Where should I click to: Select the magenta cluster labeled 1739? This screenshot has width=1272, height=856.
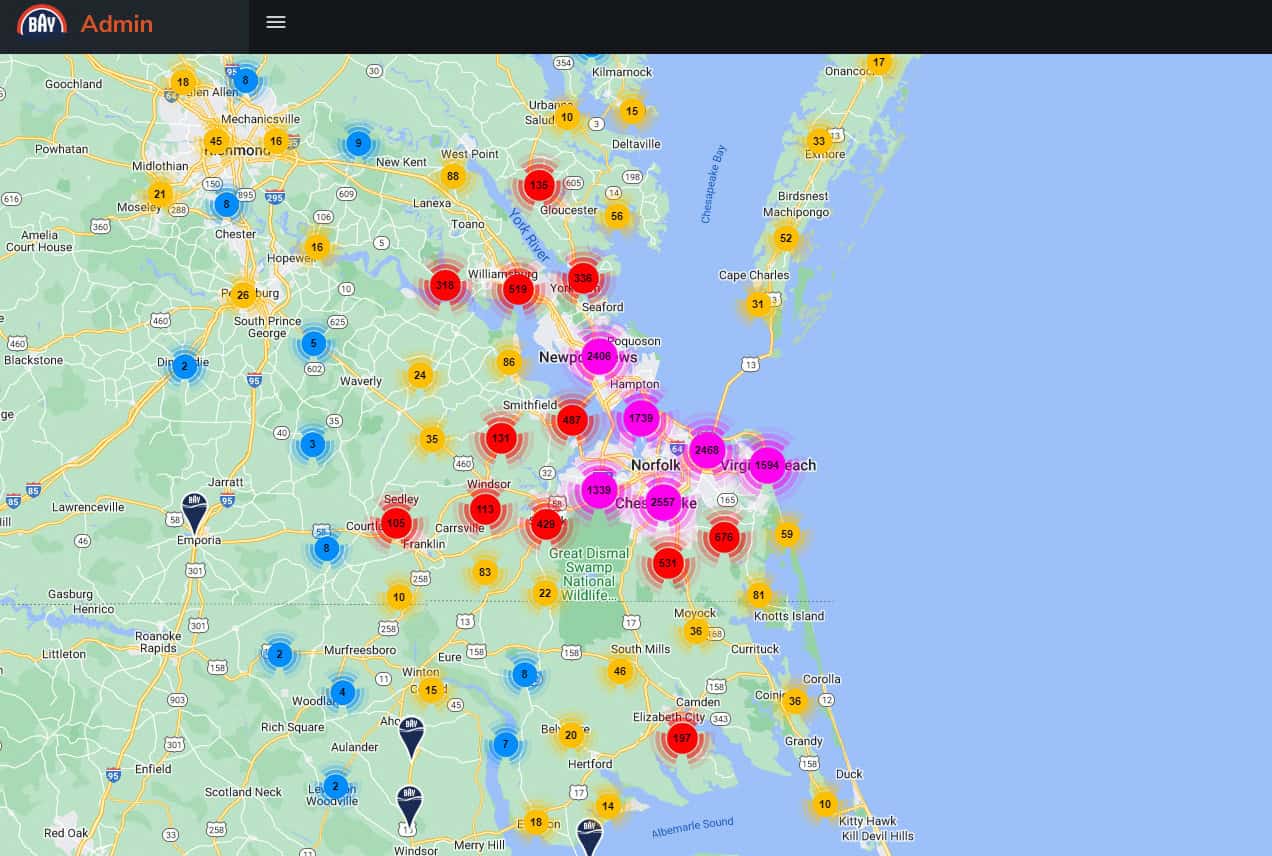641,419
